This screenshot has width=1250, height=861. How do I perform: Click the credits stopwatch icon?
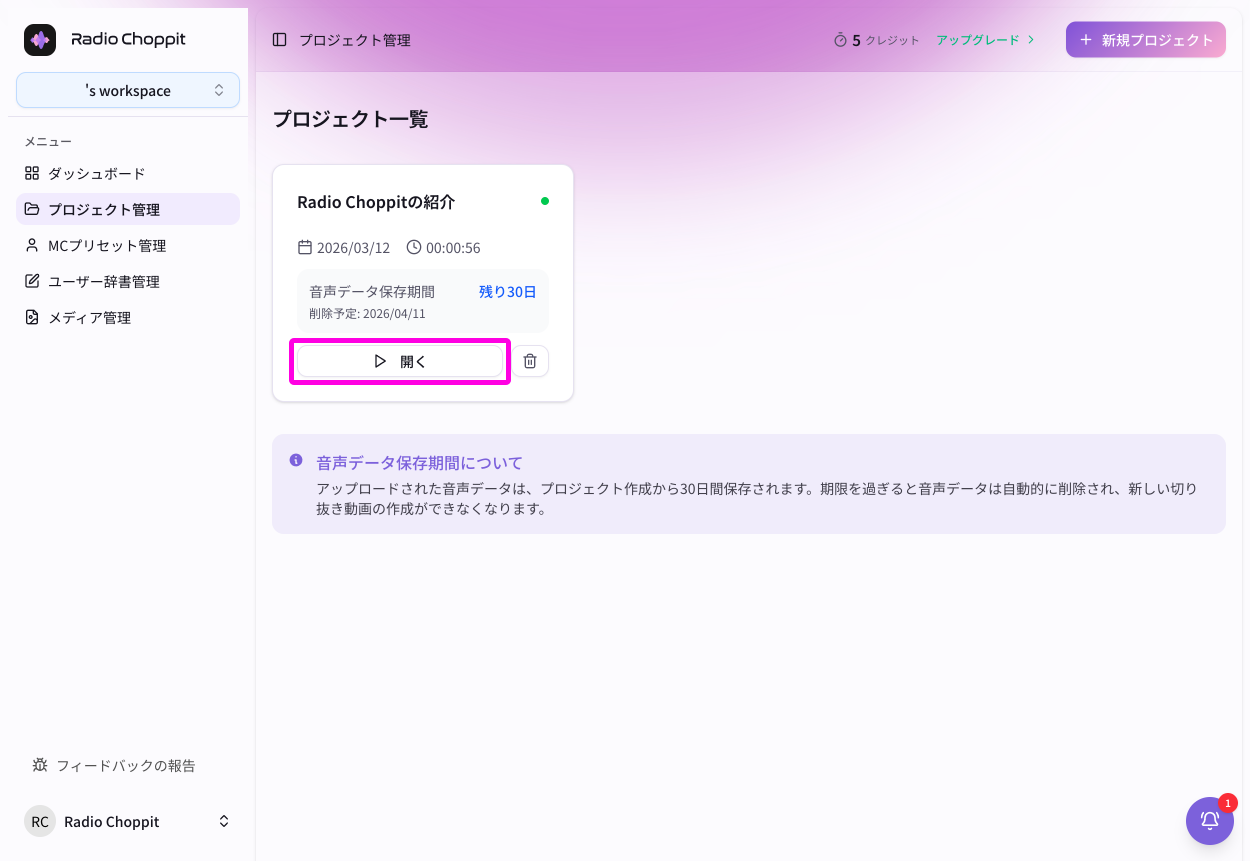[840, 40]
